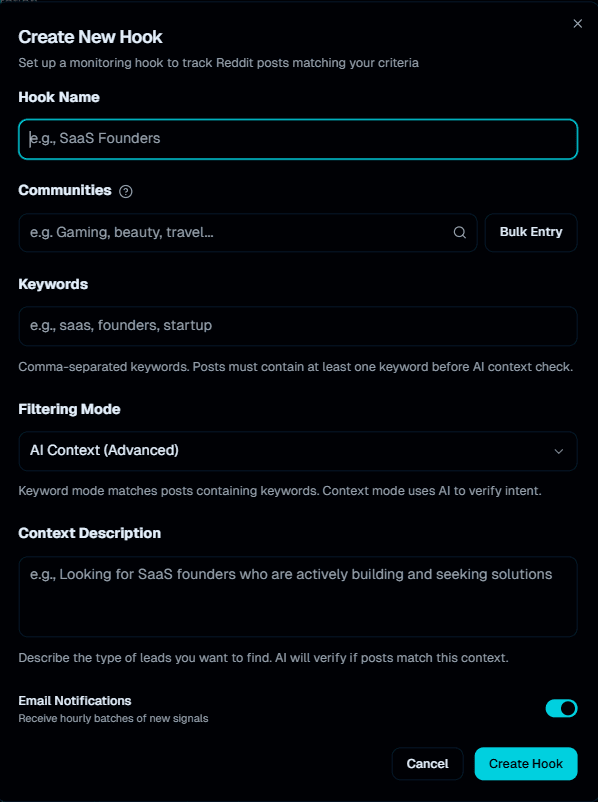The width and height of the screenshot is (598, 802).
Task: Click the Hook Name heading label
Action: 57,97
